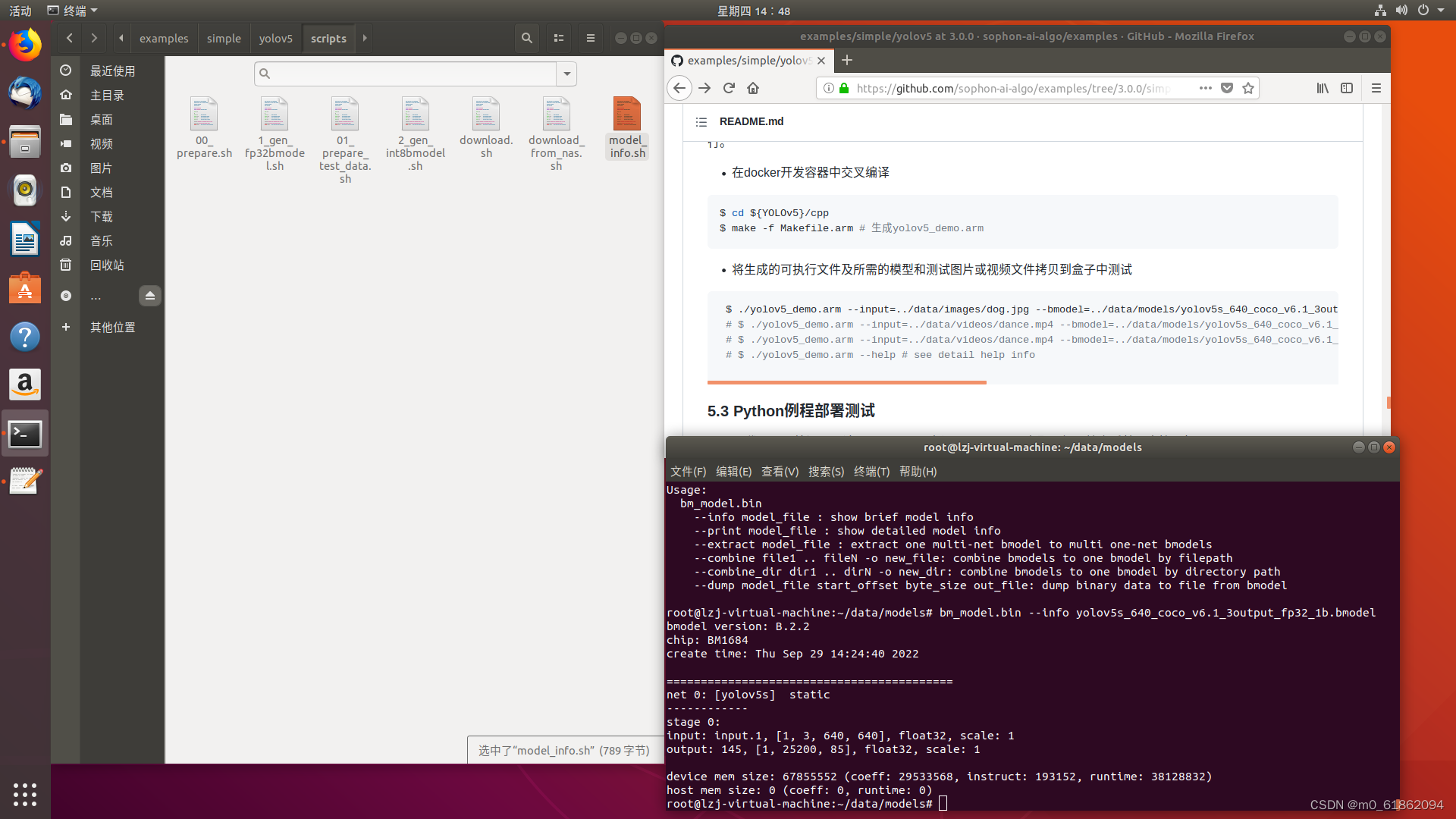1456x819 pixels.
Task: Open terminal 终端(T) menu
Action: 871,471
